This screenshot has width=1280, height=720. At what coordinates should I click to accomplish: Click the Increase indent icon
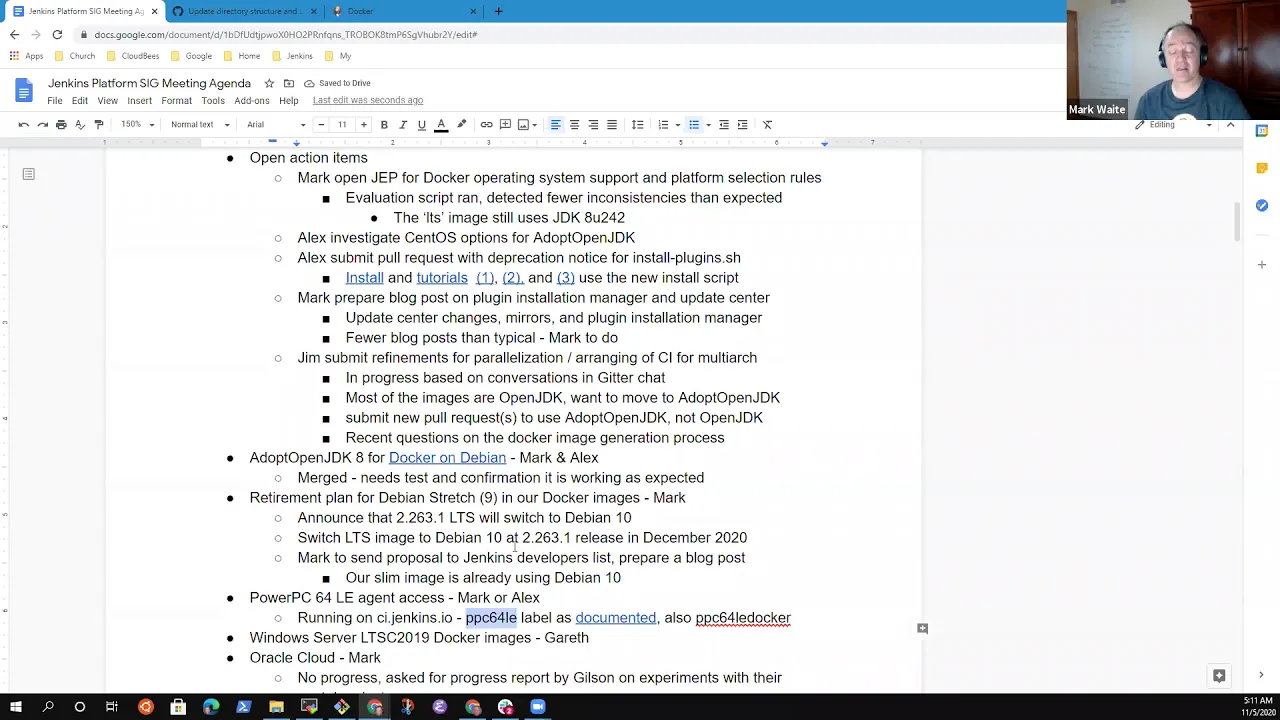(742, 125)
